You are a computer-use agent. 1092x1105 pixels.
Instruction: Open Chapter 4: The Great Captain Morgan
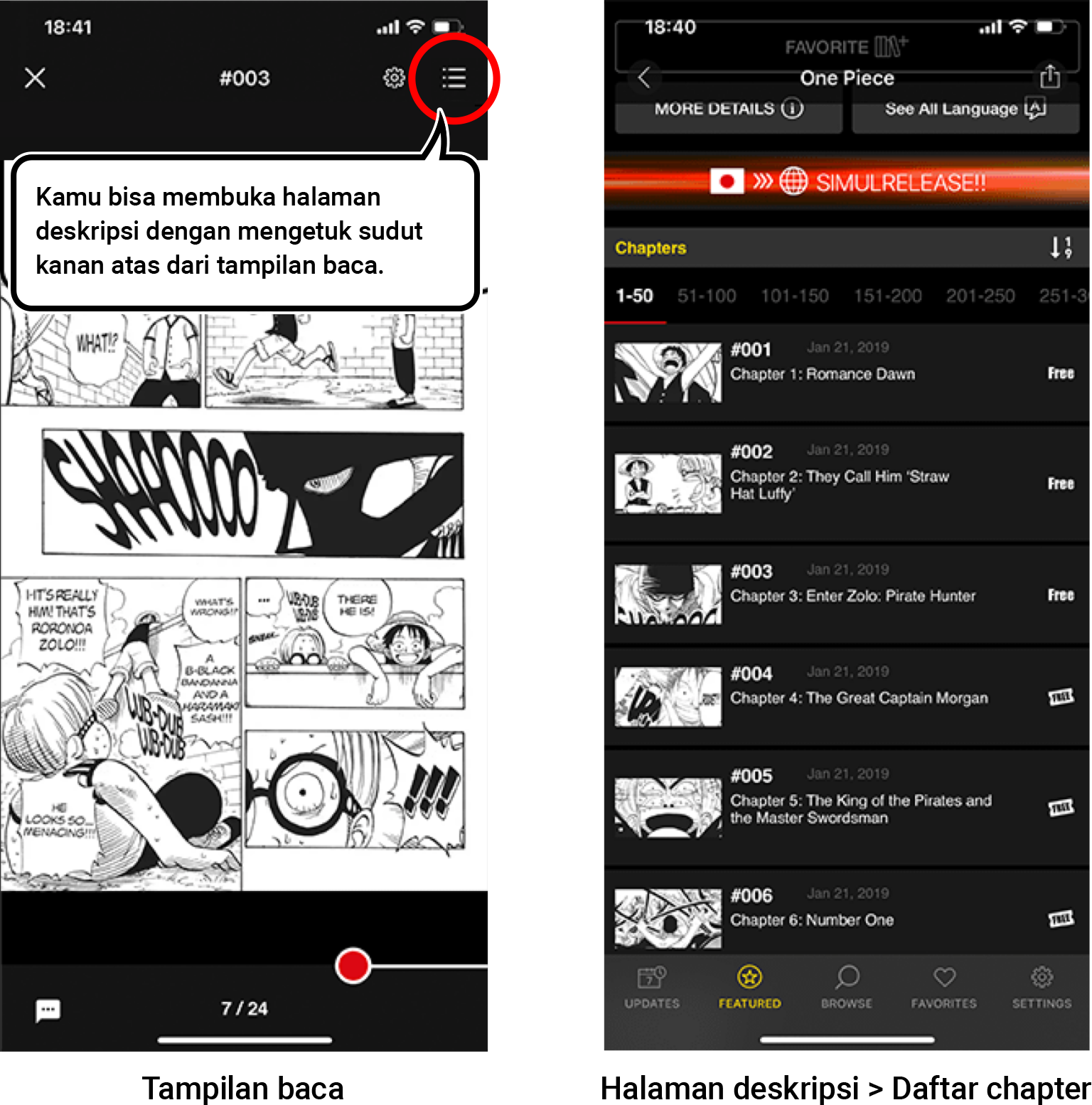click(x=859, y=698)
